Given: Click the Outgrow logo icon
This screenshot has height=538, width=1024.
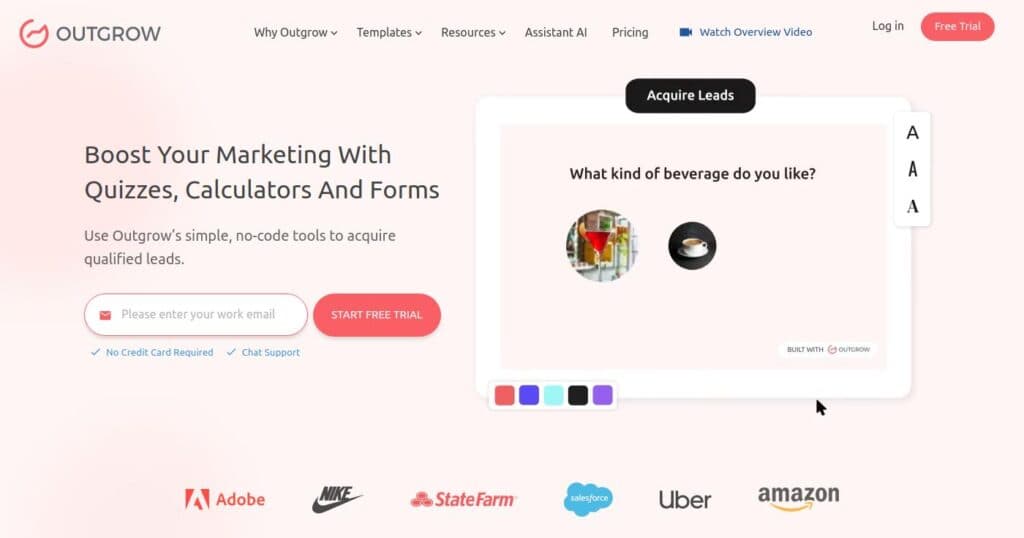Looking at the screenshot, I should (x=33, y=33).
